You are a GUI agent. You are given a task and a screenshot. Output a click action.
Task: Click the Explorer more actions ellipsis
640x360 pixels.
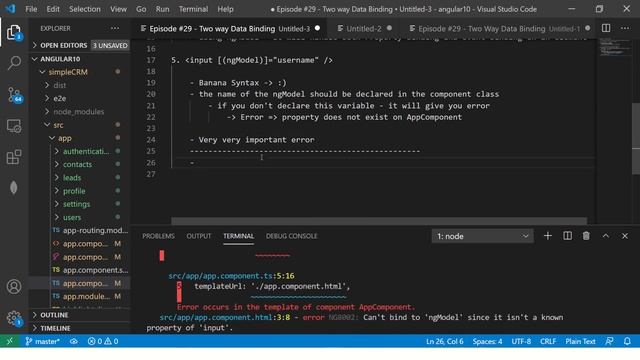pos(115,28)
